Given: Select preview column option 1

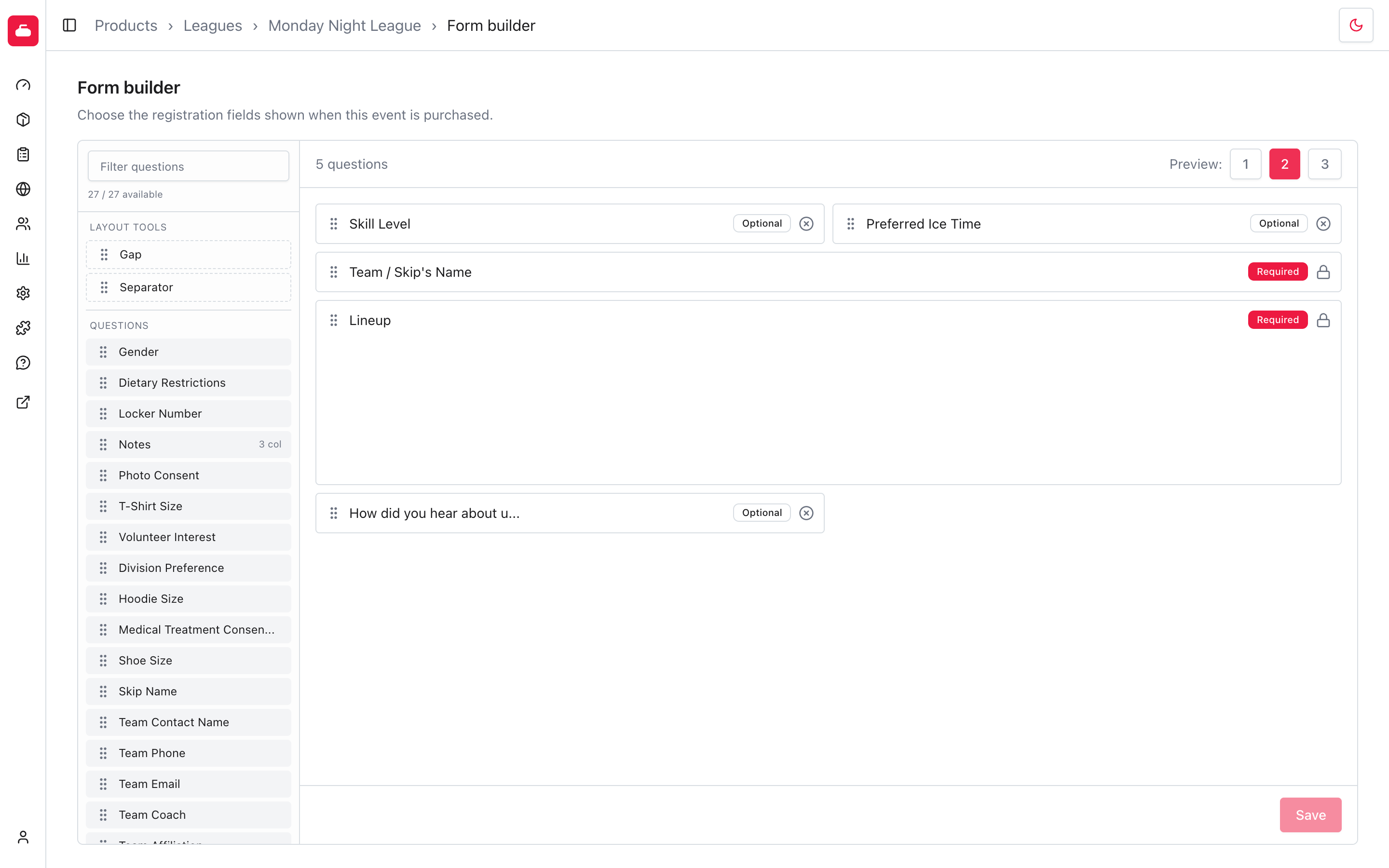Looking at the screenshot, I should click(x=1245, y=164).
